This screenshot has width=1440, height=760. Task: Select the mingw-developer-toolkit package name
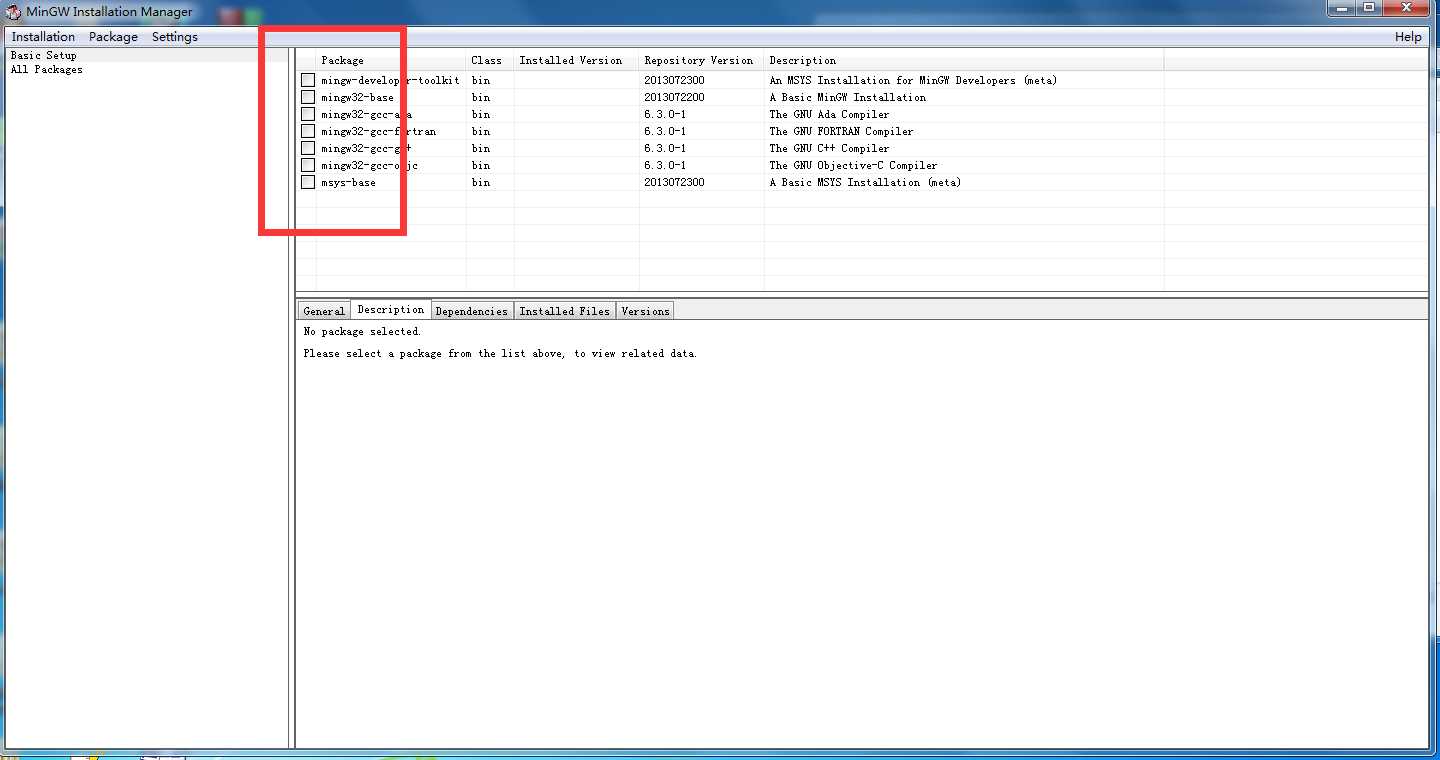[x=390, y=80]
